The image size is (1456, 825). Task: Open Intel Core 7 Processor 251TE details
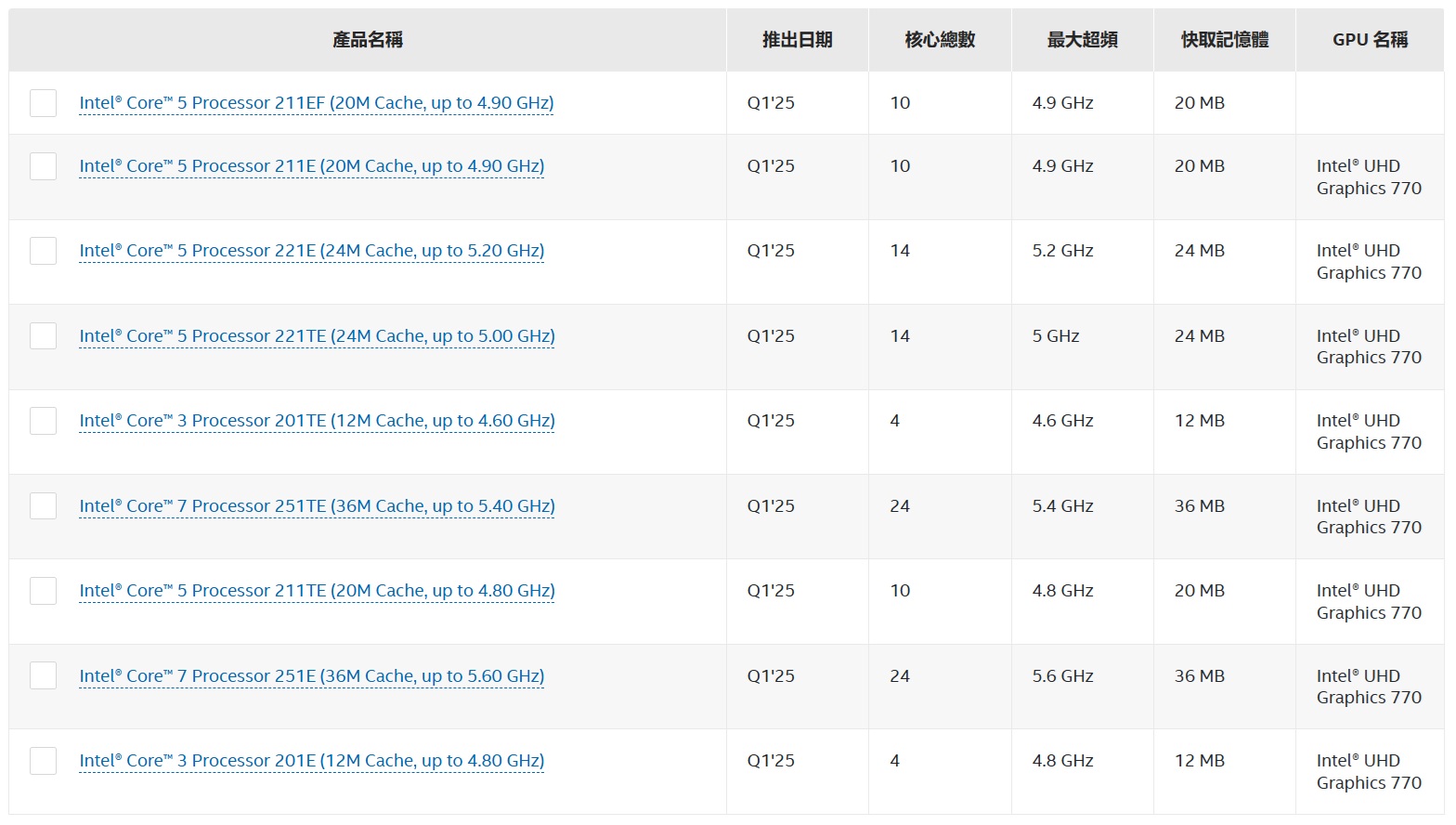pos(317,506)
